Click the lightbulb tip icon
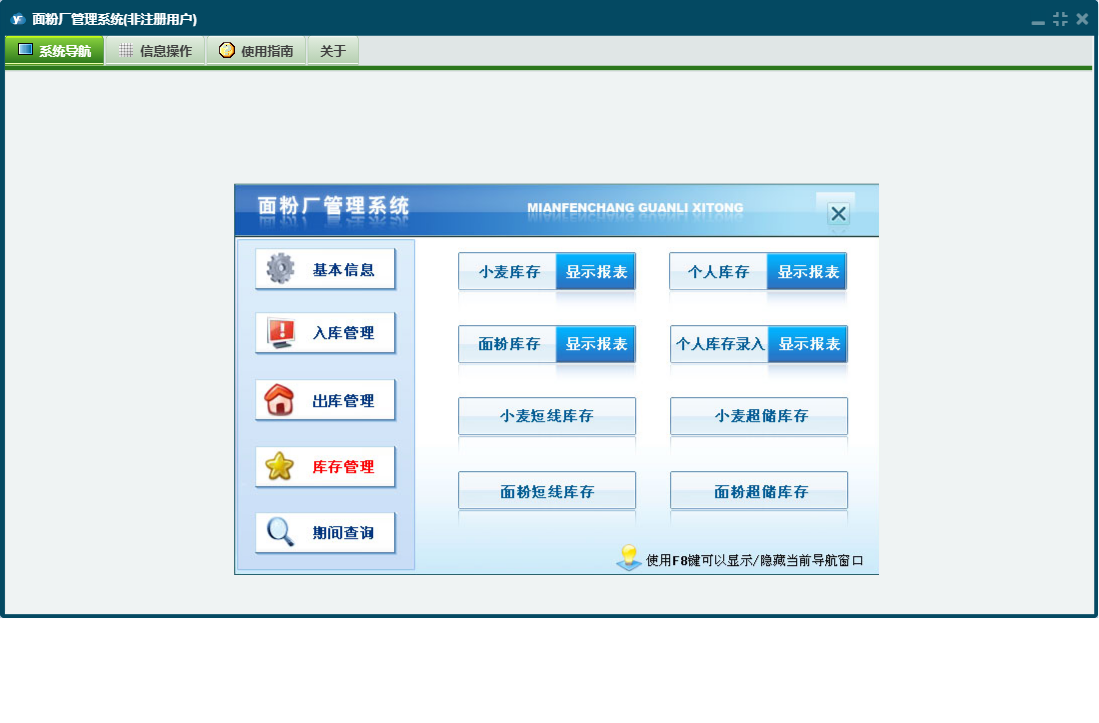This screenshot has height=723, width=1099. pos(629,558)
